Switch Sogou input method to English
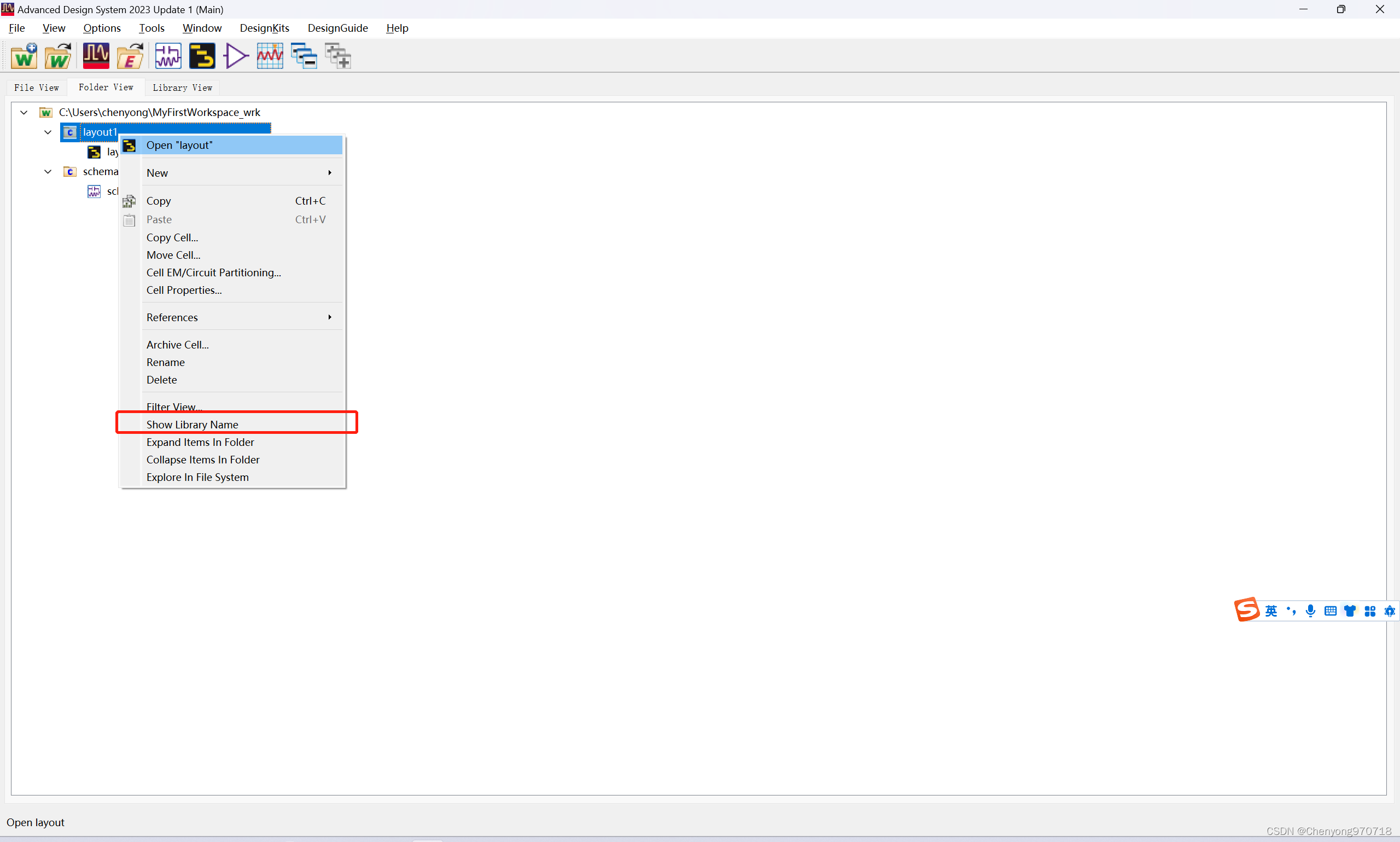 (x=1272, y=611)
